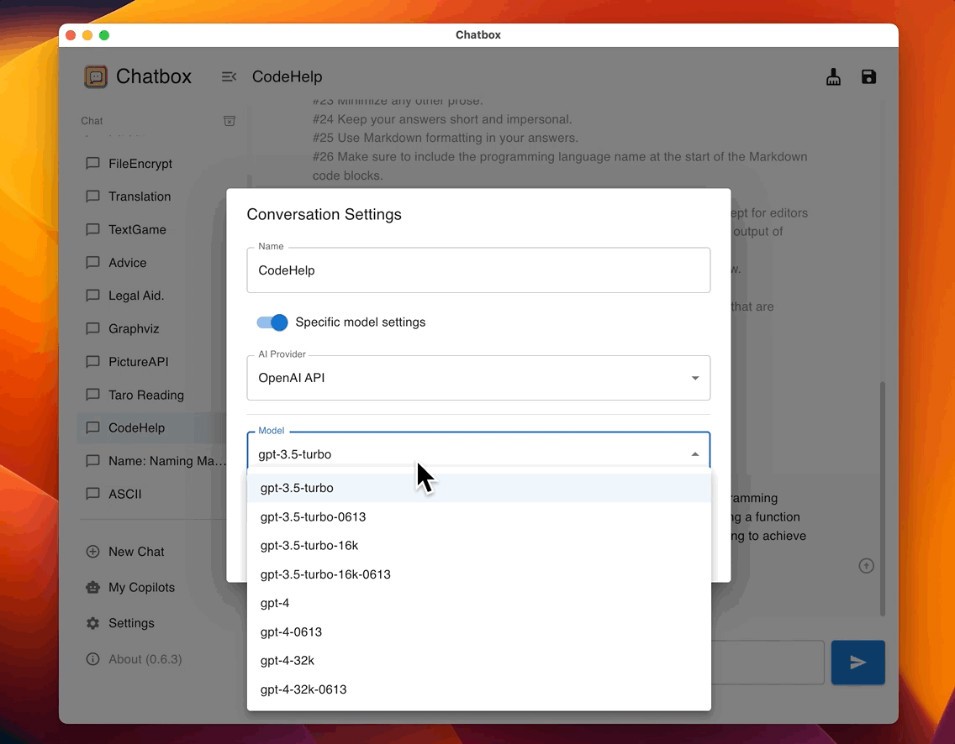Close the Chatbox window
955x744 pixels.
(x=71, y=35)
